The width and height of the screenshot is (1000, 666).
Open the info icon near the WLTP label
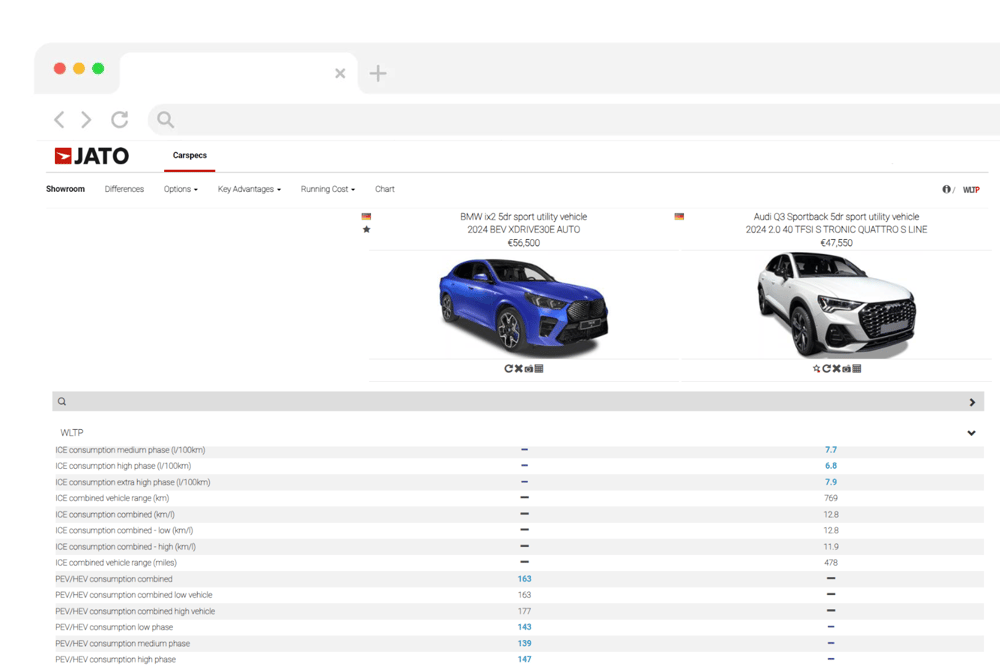coord(945,189)
